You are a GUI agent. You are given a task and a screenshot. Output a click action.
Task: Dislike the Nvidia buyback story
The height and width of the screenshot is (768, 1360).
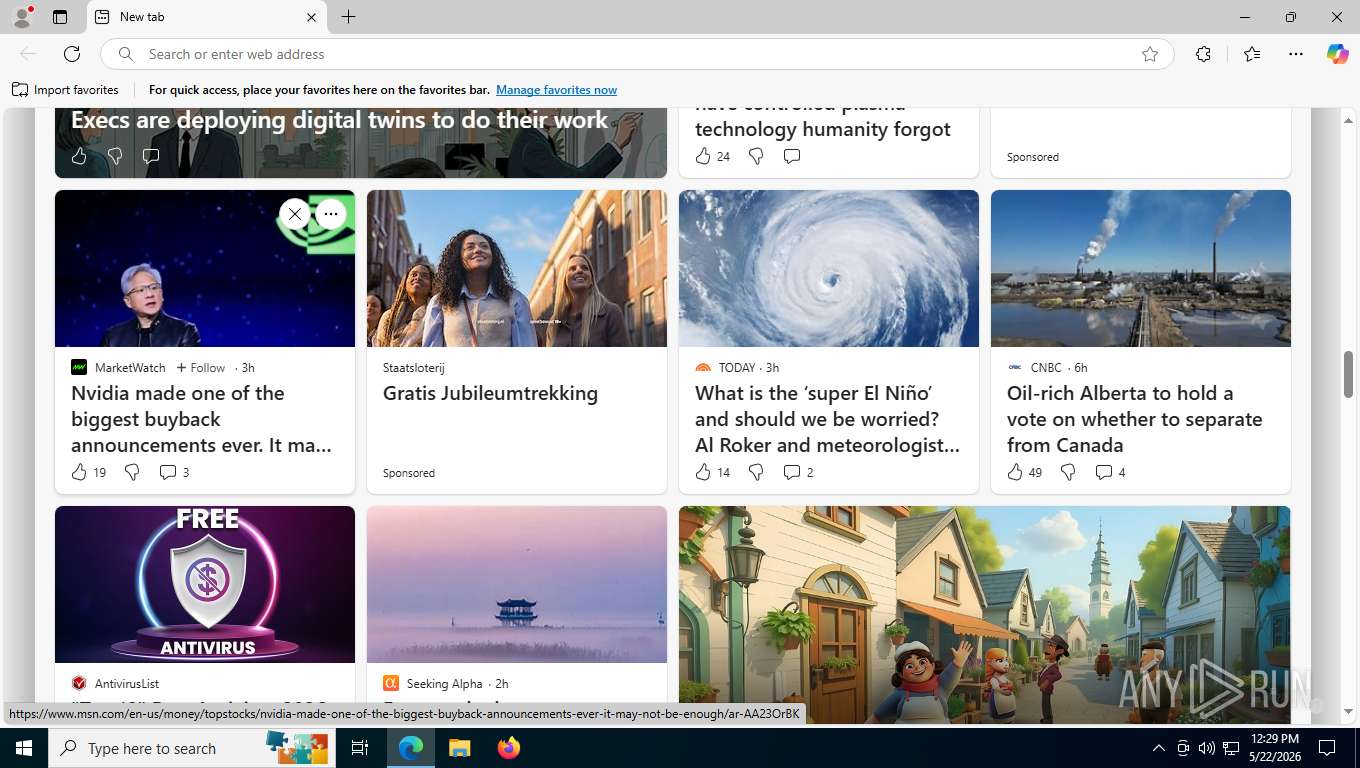coord(132,472)
